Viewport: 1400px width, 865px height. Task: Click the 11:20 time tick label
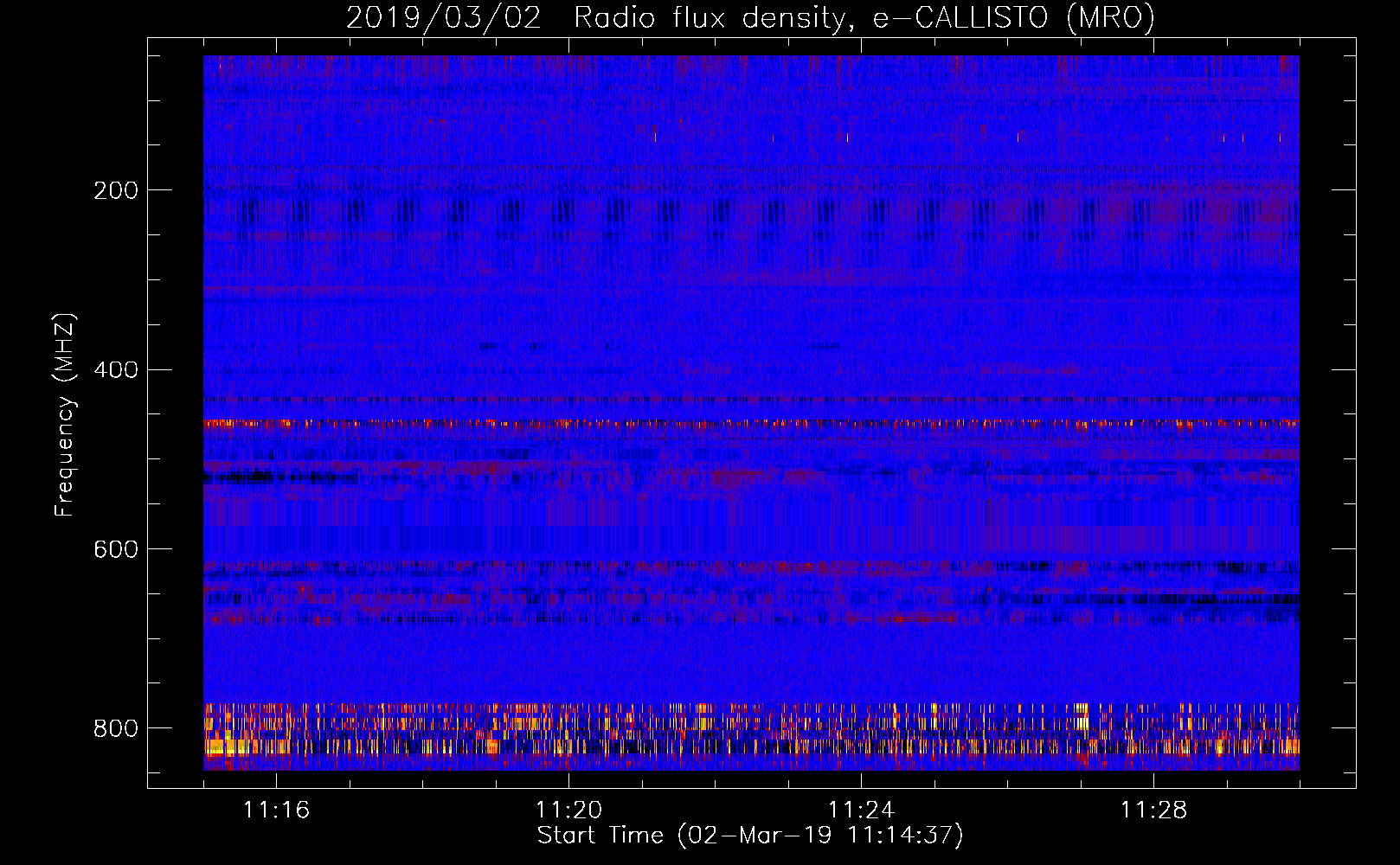568,811
